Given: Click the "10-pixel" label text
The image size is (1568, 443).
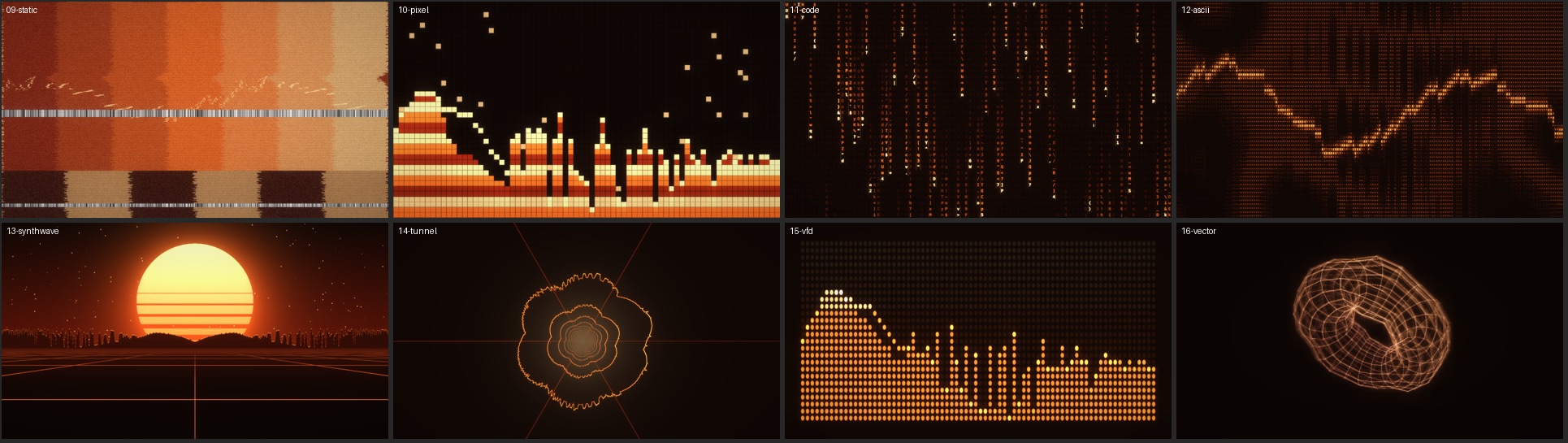Looking at the screenshot, I should 414,10.
